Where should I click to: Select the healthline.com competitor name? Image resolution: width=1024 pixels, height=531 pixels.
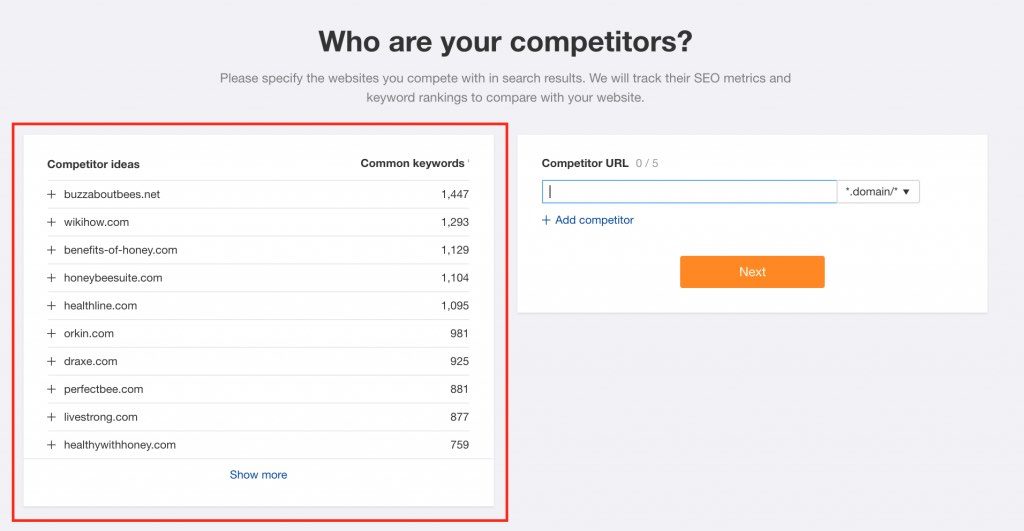[x=100, y=306]
